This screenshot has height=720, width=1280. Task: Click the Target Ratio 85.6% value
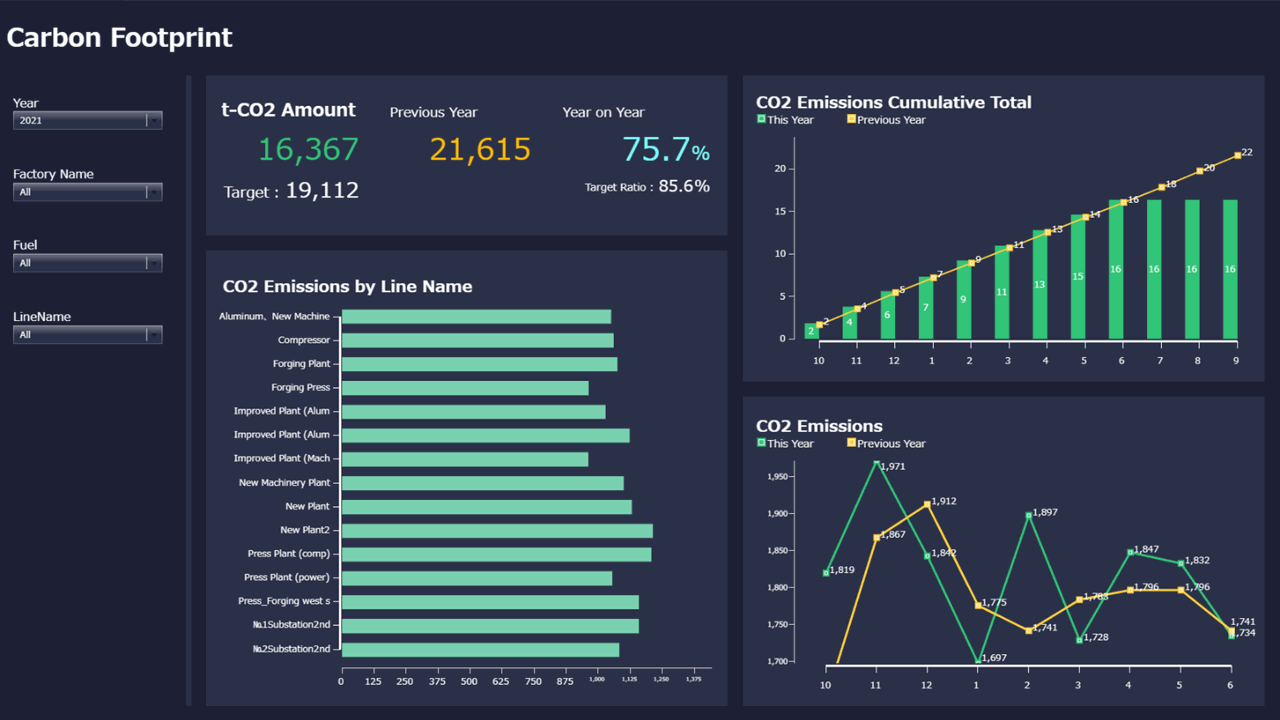click(x=684, y=186)
